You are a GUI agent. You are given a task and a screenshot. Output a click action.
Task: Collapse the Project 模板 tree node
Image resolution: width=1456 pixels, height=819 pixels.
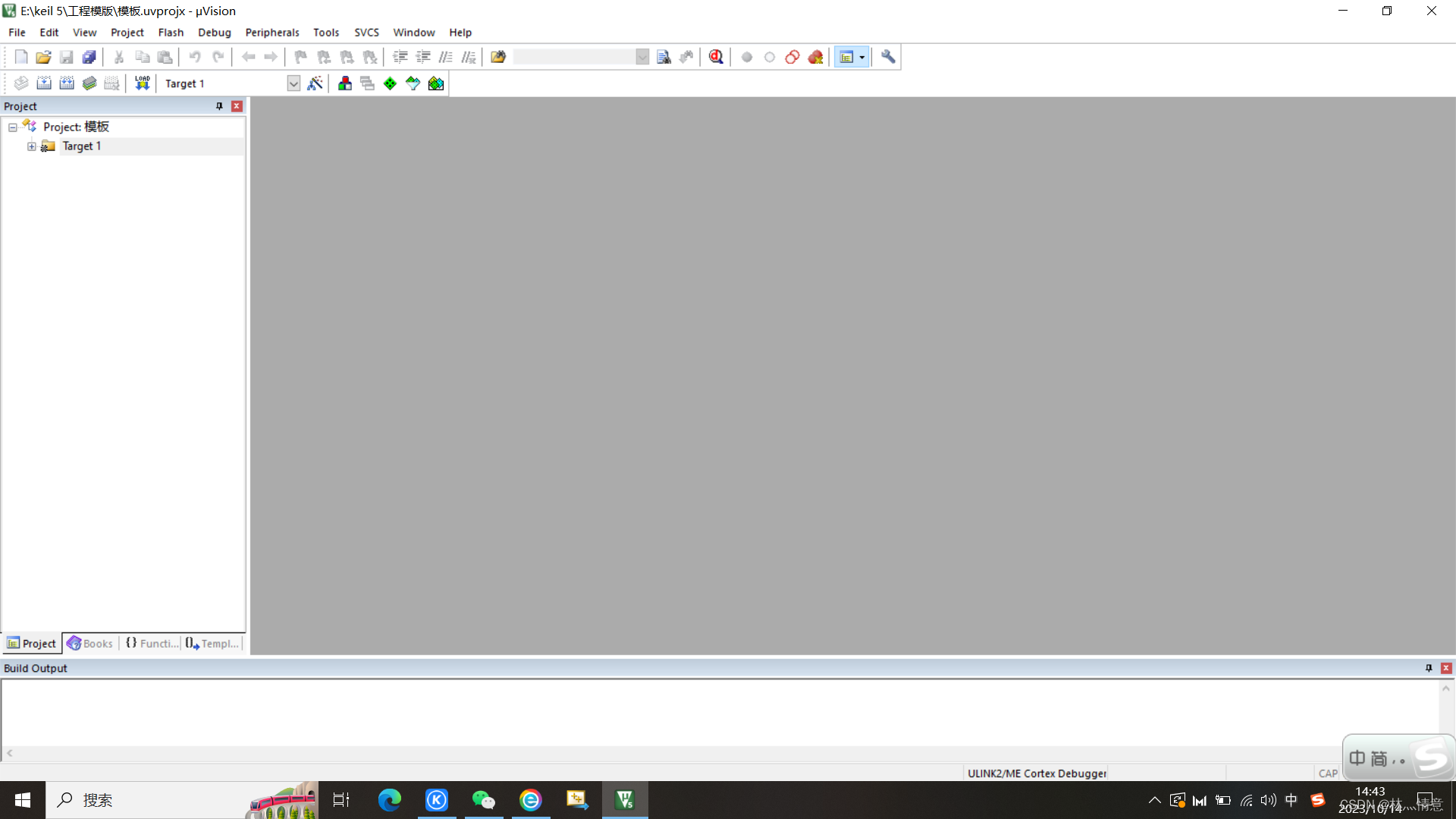(x=13, y=127)
